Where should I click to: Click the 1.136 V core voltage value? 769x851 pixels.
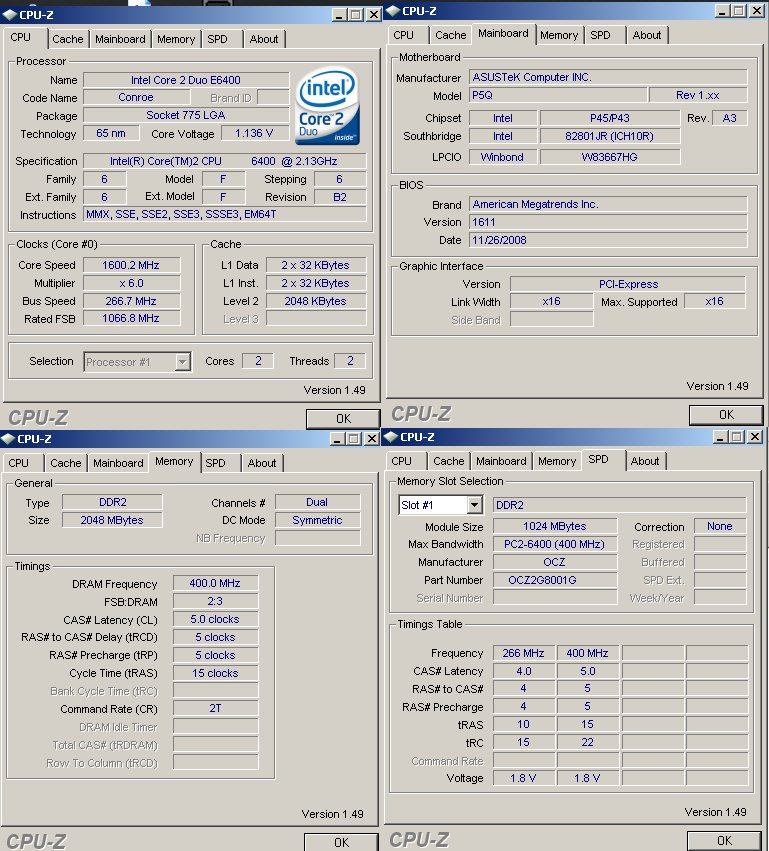(x=254, y=133)
